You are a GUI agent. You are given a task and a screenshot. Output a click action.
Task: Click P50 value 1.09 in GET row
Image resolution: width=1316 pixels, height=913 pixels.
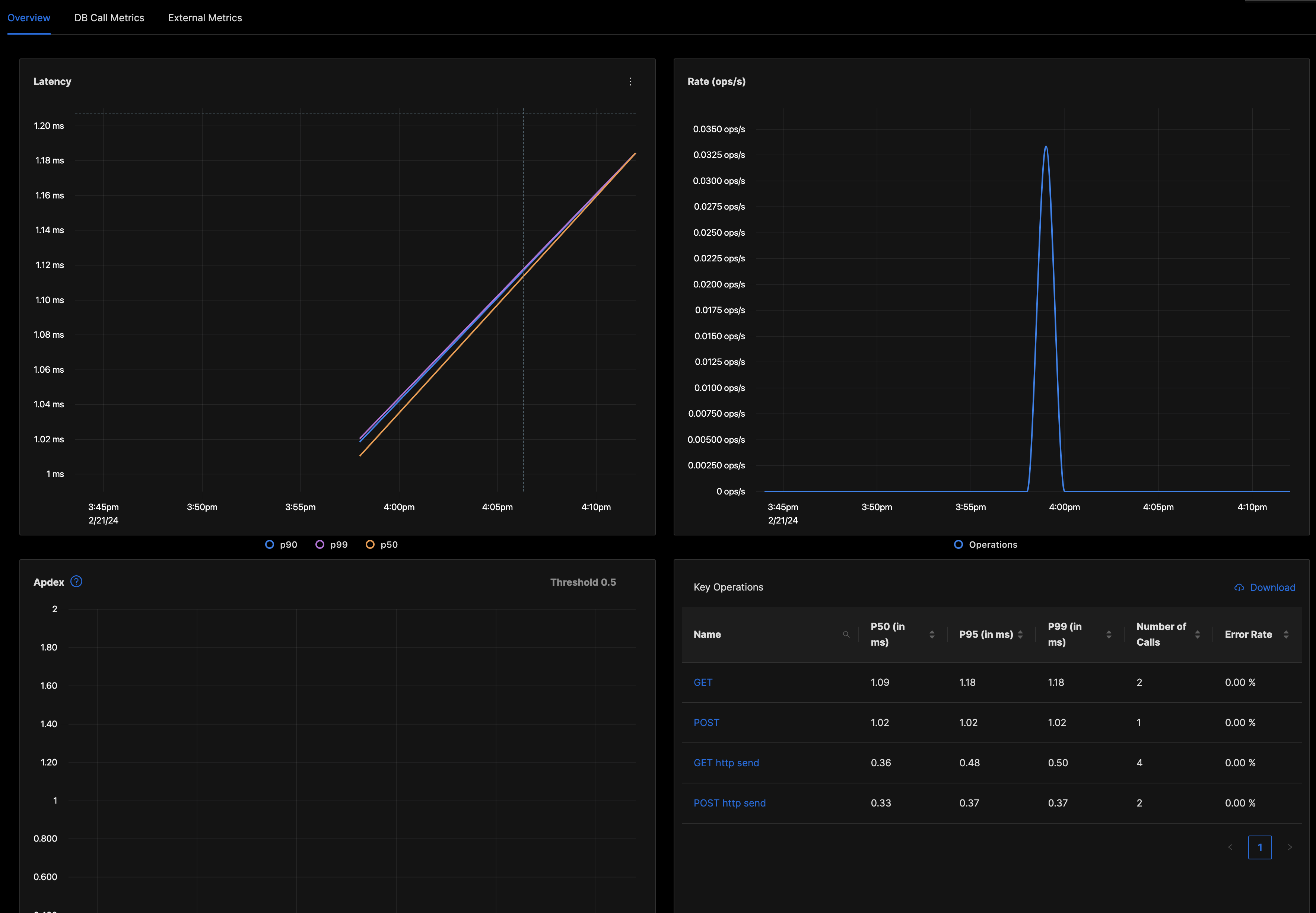880,683
